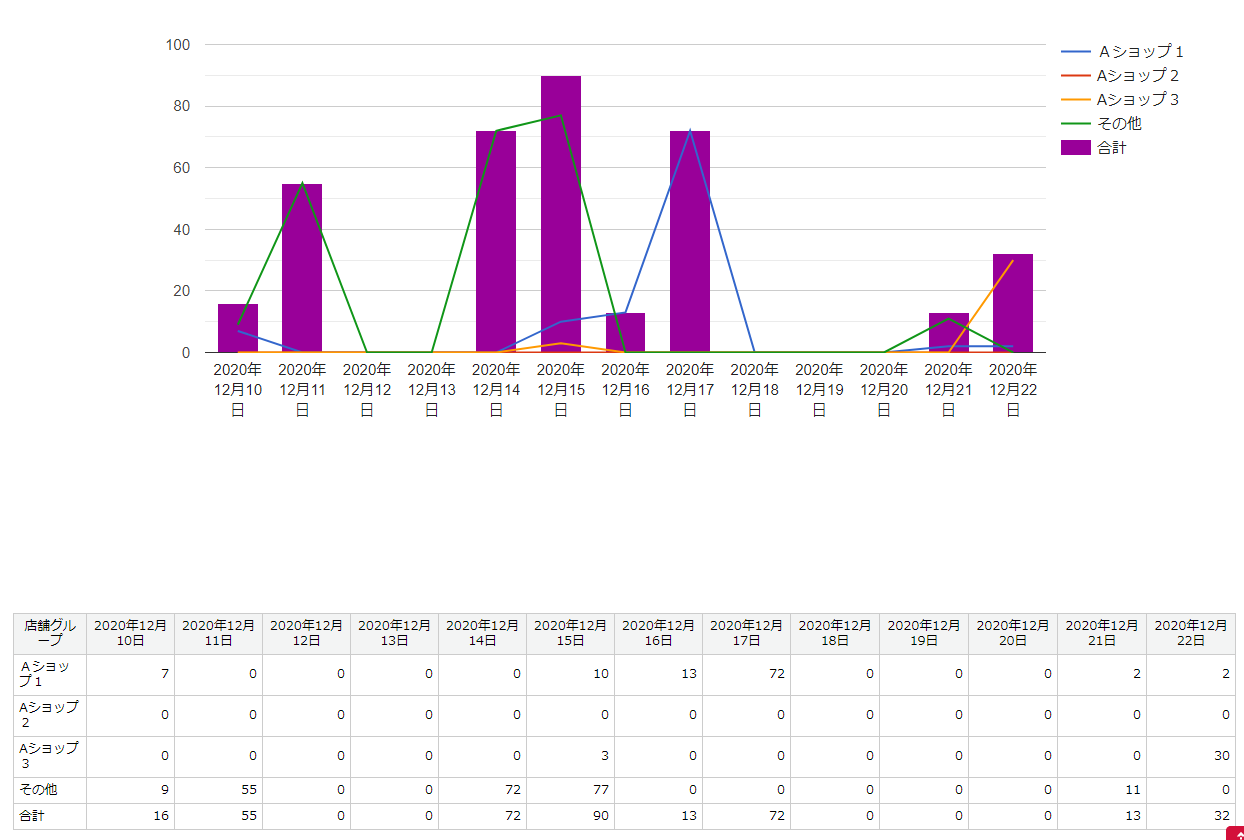The image size is (1244, 840).
Task: Click the y-axis value 60
Action: coord(182,168)
